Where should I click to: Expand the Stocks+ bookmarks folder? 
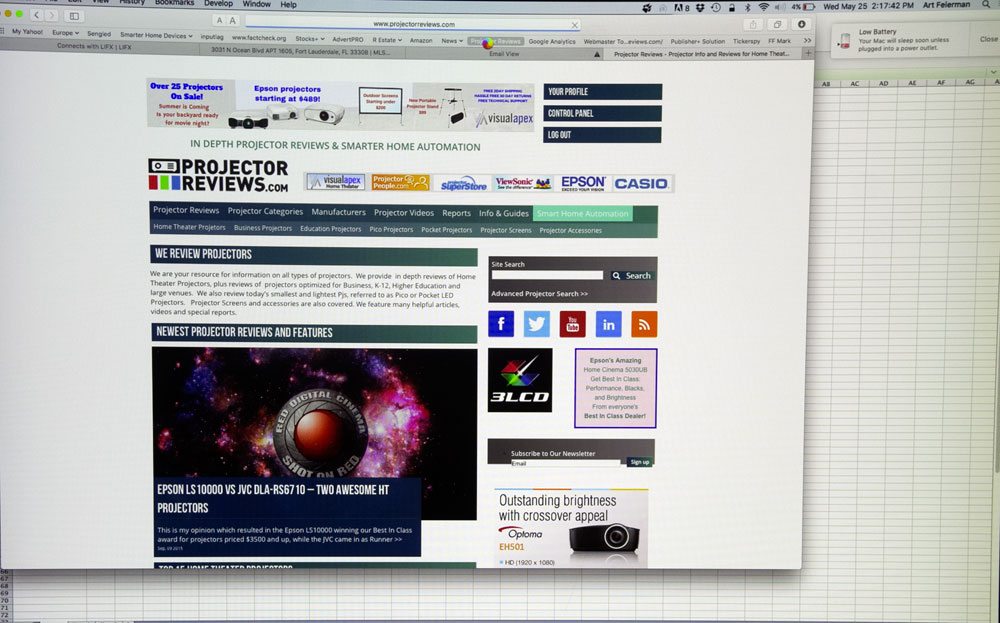point(310,39)
